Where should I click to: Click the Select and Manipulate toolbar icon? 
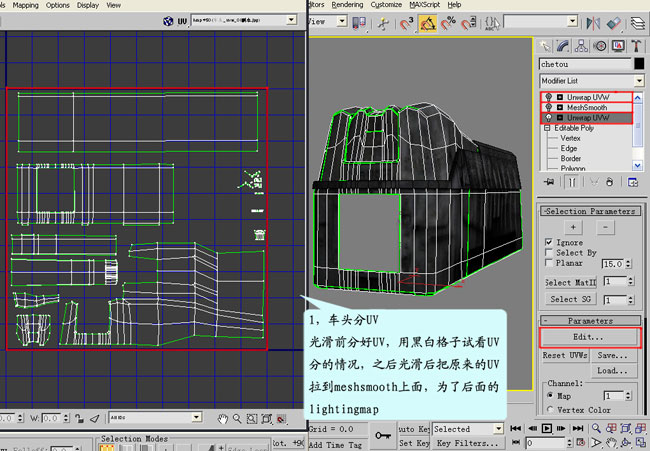[383, 23]
